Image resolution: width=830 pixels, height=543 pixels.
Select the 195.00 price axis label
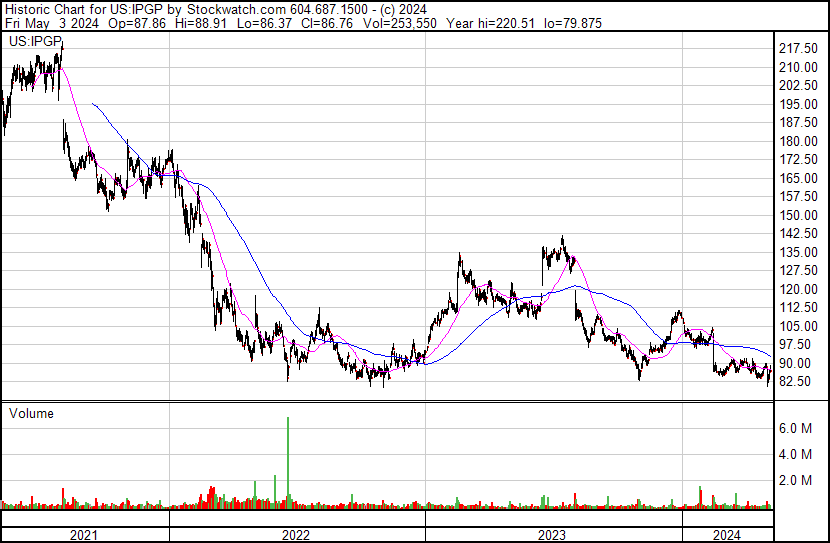click(x=798, y=104)
